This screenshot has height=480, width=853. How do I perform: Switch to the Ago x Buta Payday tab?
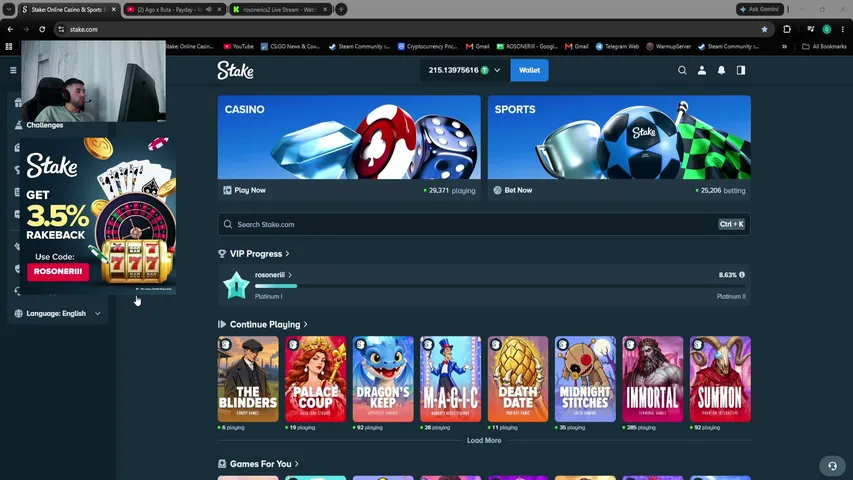[175, 9]
